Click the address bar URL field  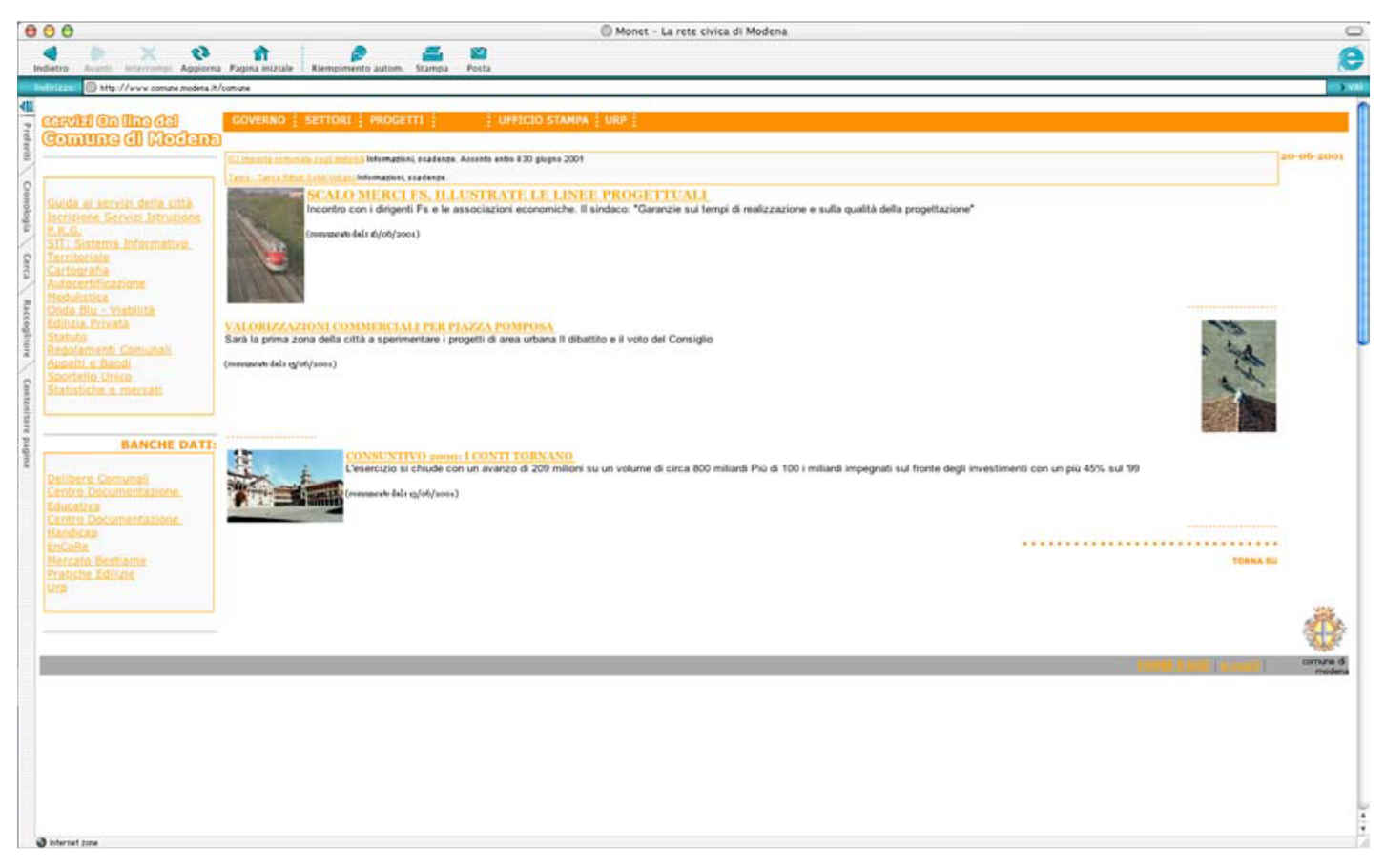[x=706, y=88]
